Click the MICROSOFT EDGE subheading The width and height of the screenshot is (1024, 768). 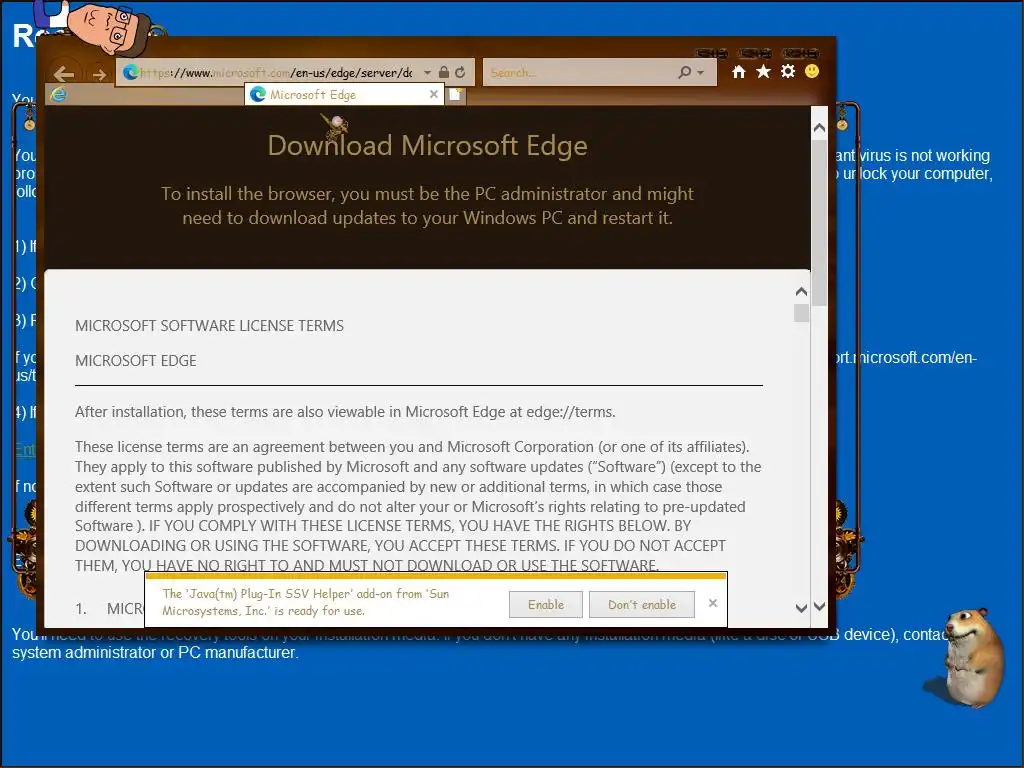click(136, 360)
